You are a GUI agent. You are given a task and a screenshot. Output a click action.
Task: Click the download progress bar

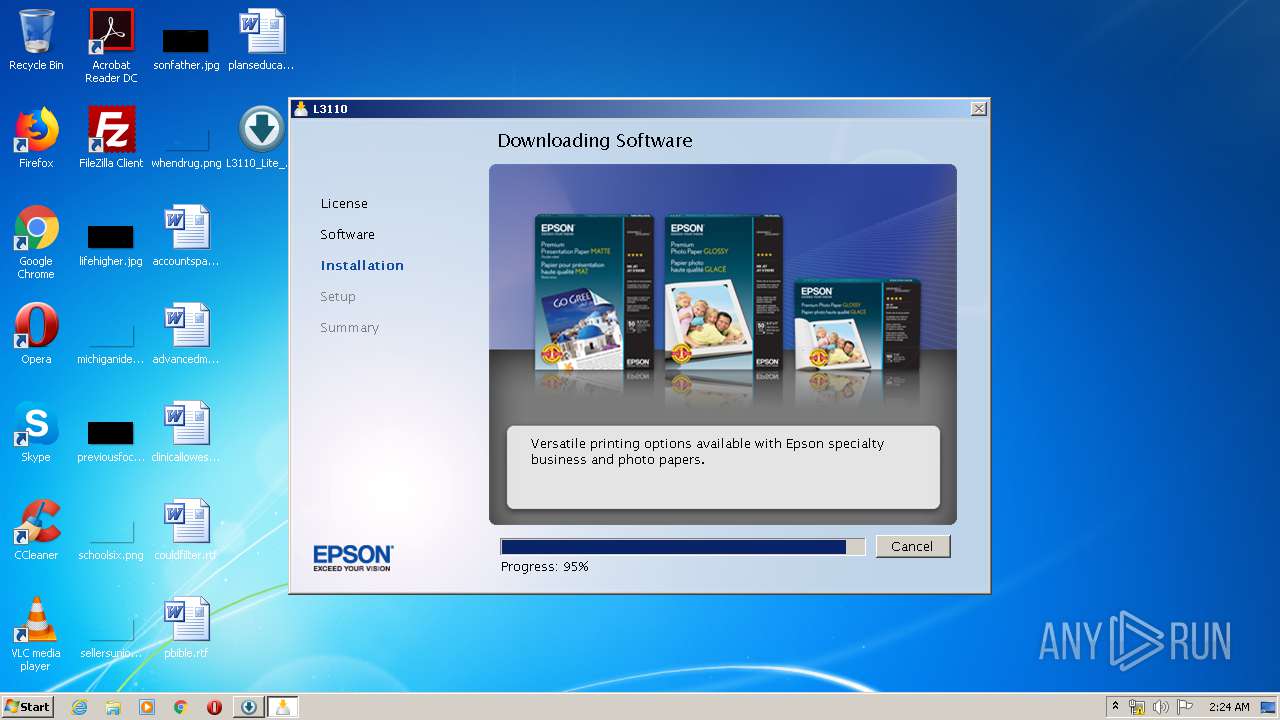point(682,547)
